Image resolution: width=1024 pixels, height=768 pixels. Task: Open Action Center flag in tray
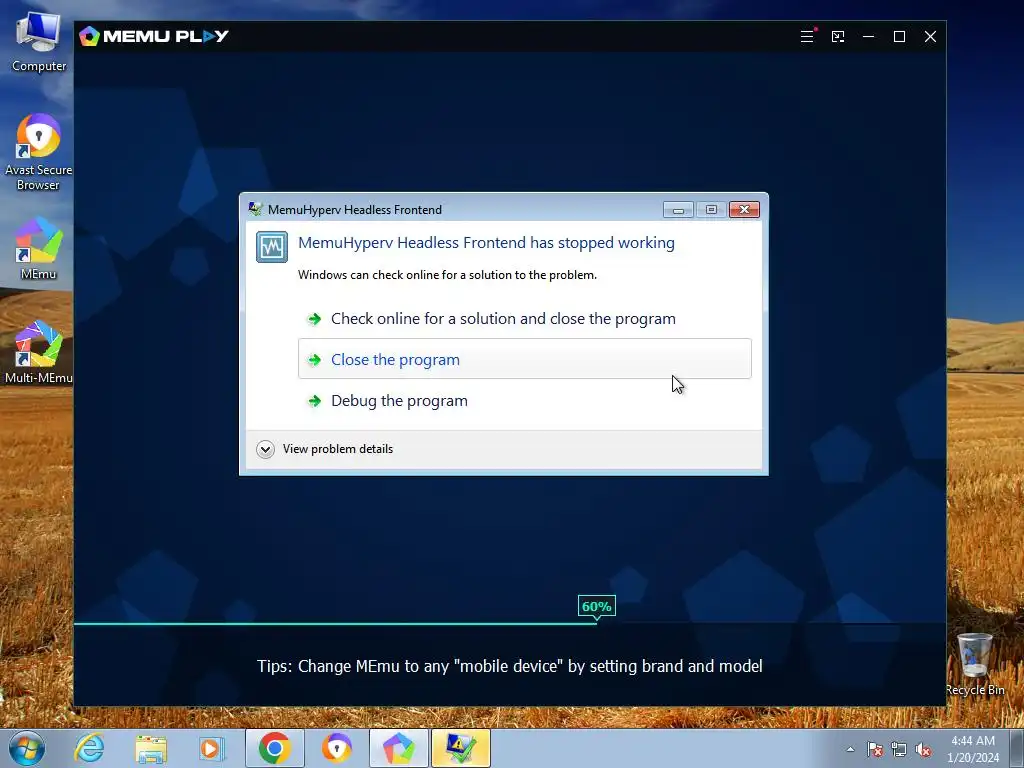(x=875, y=750)
